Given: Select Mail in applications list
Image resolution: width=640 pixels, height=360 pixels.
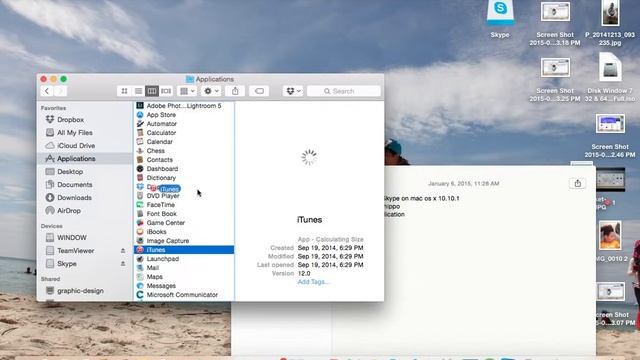Looking at the screenshot, I should click(184, 268).
